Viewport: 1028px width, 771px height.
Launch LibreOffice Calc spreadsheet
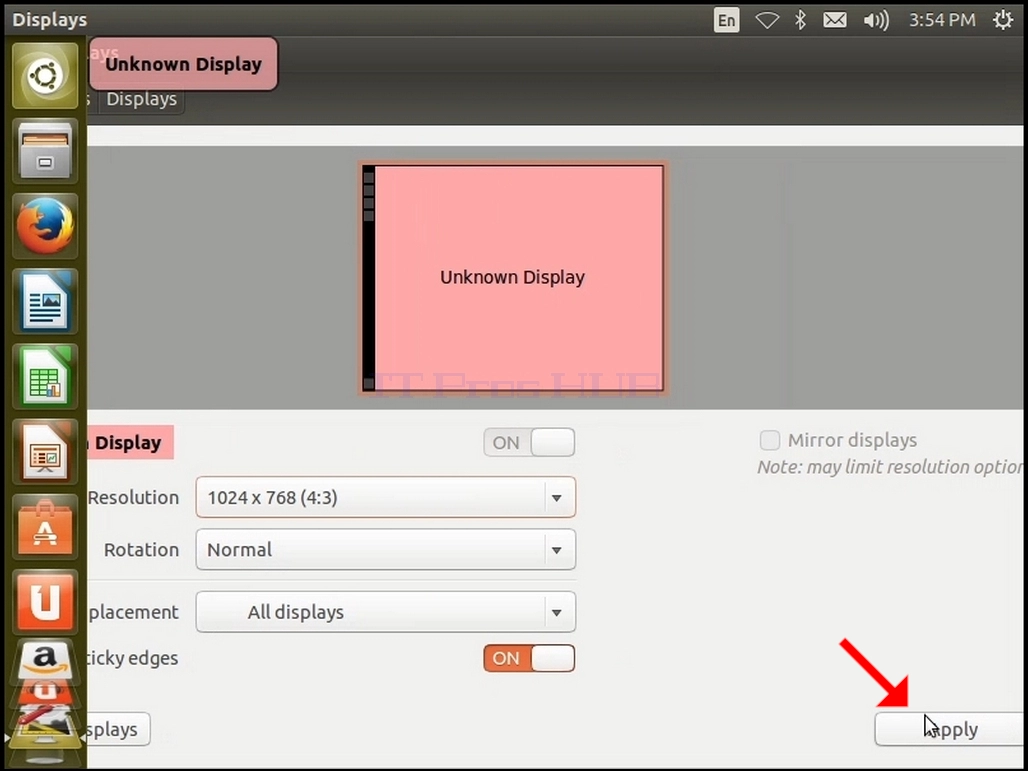45,376
